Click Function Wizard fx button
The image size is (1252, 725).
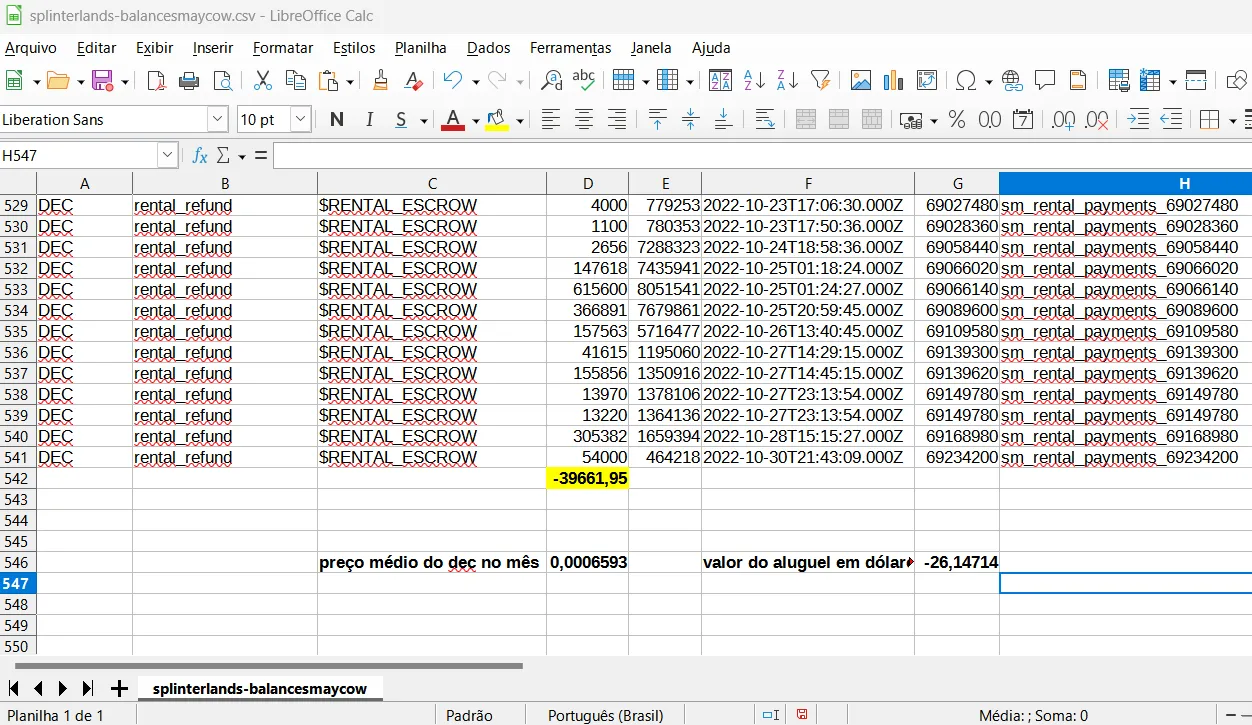[x=200, y=155]
